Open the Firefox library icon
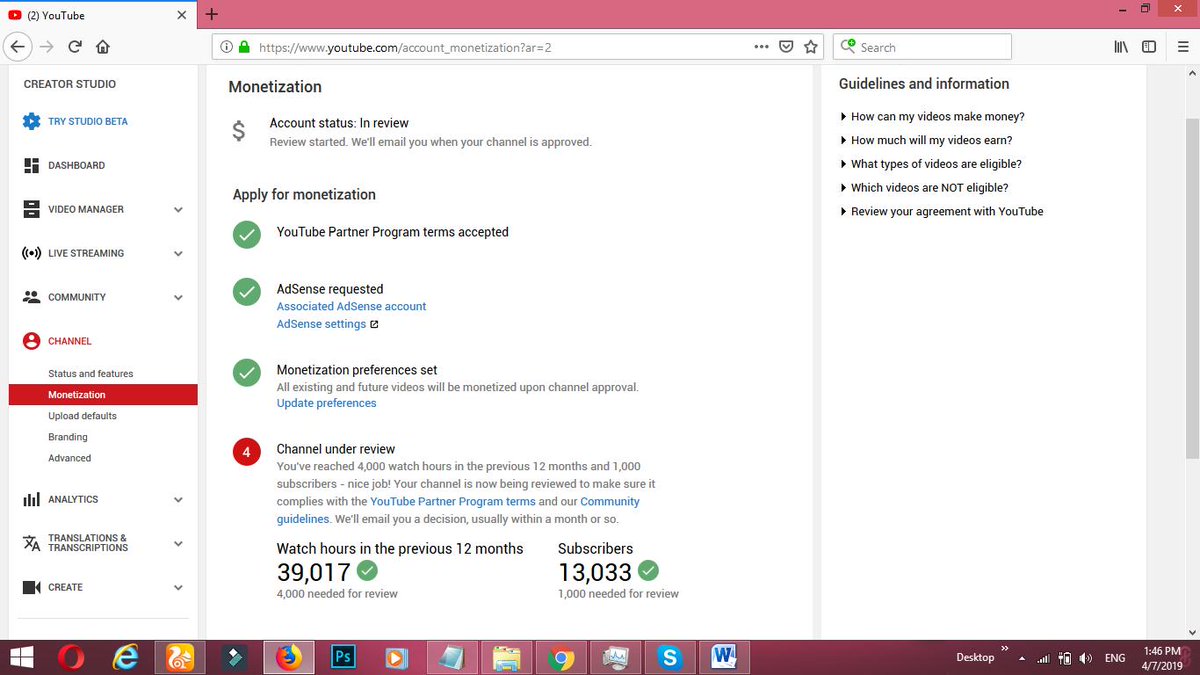The height and width of the screenshot is (675, 1200). 1121,47
